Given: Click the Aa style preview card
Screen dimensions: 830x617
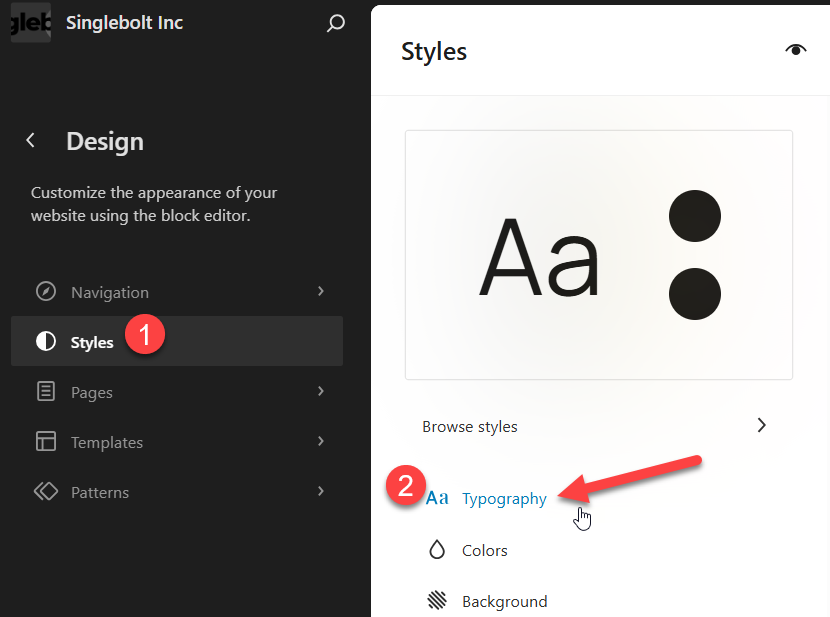Looking at the screenshot, I should click(599, 255).
